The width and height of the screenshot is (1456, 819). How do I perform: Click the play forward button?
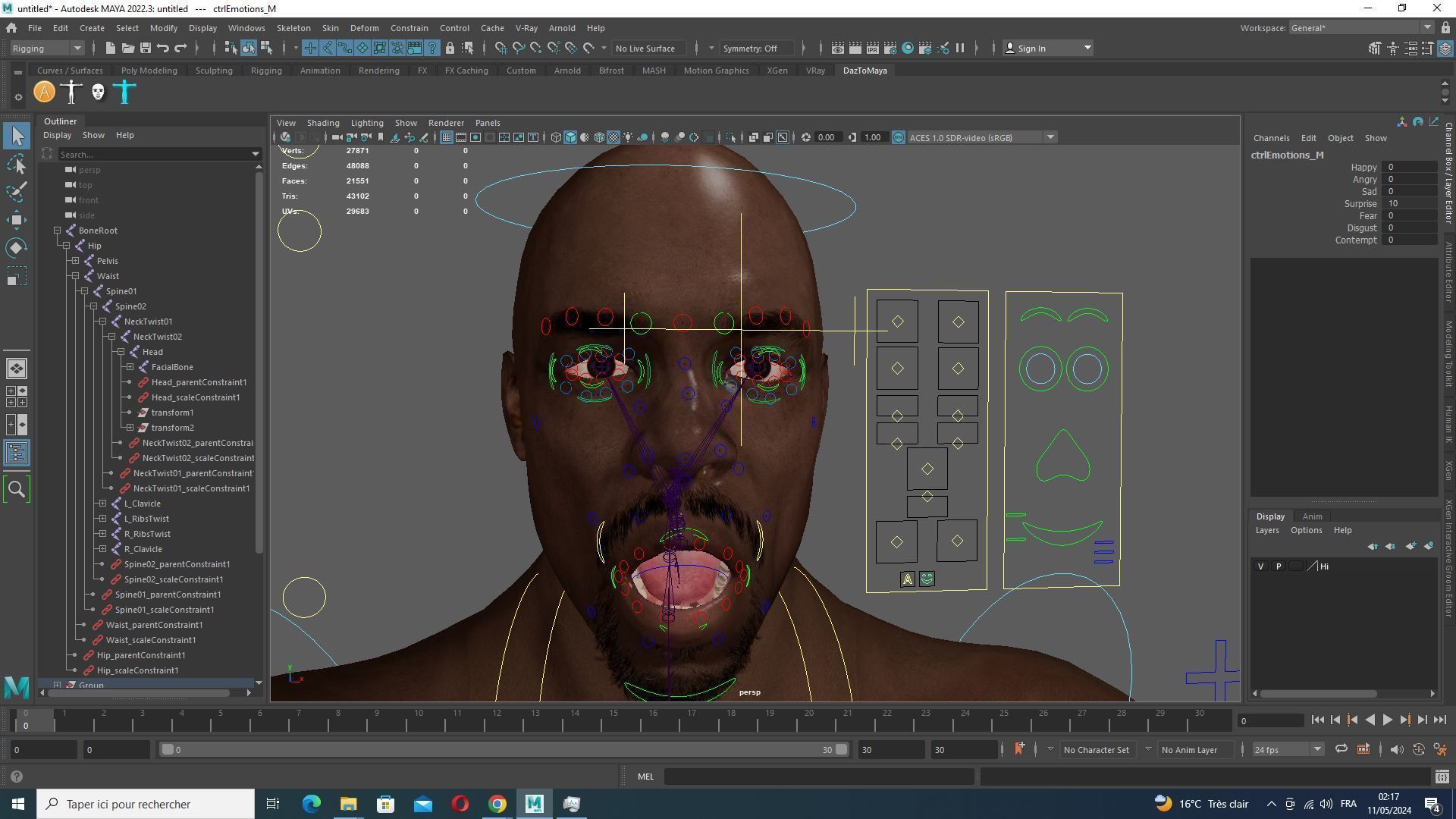click(1387, 720)
